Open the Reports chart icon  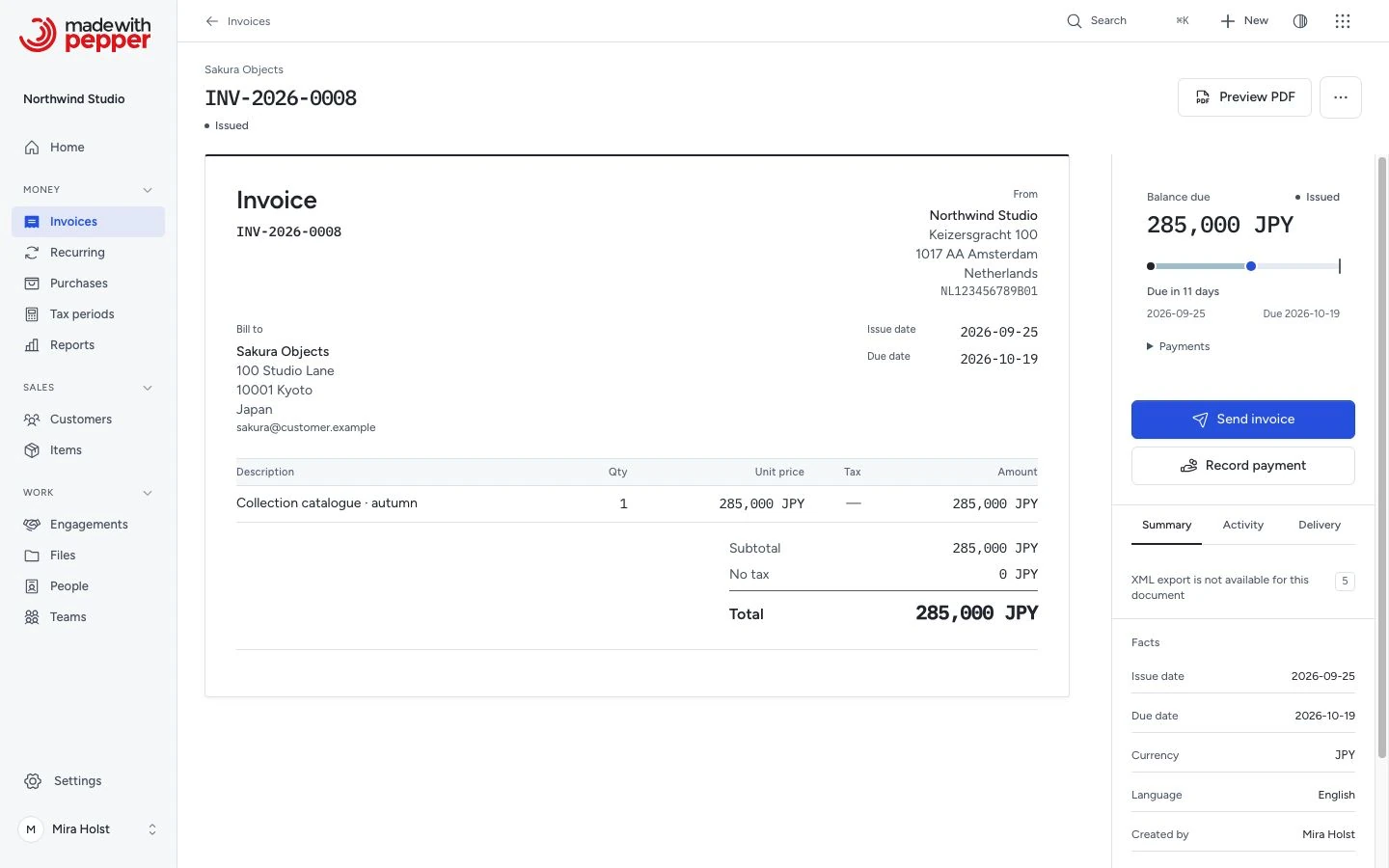pyautogui.click(x=32, y=345)
